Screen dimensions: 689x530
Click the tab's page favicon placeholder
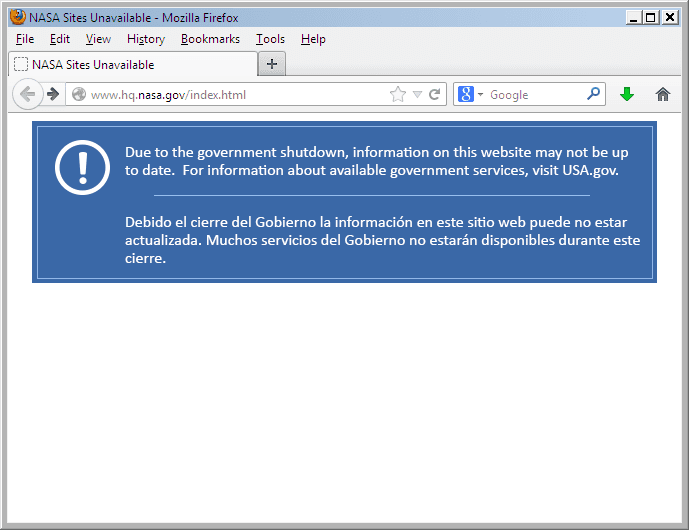click(21, 64)
